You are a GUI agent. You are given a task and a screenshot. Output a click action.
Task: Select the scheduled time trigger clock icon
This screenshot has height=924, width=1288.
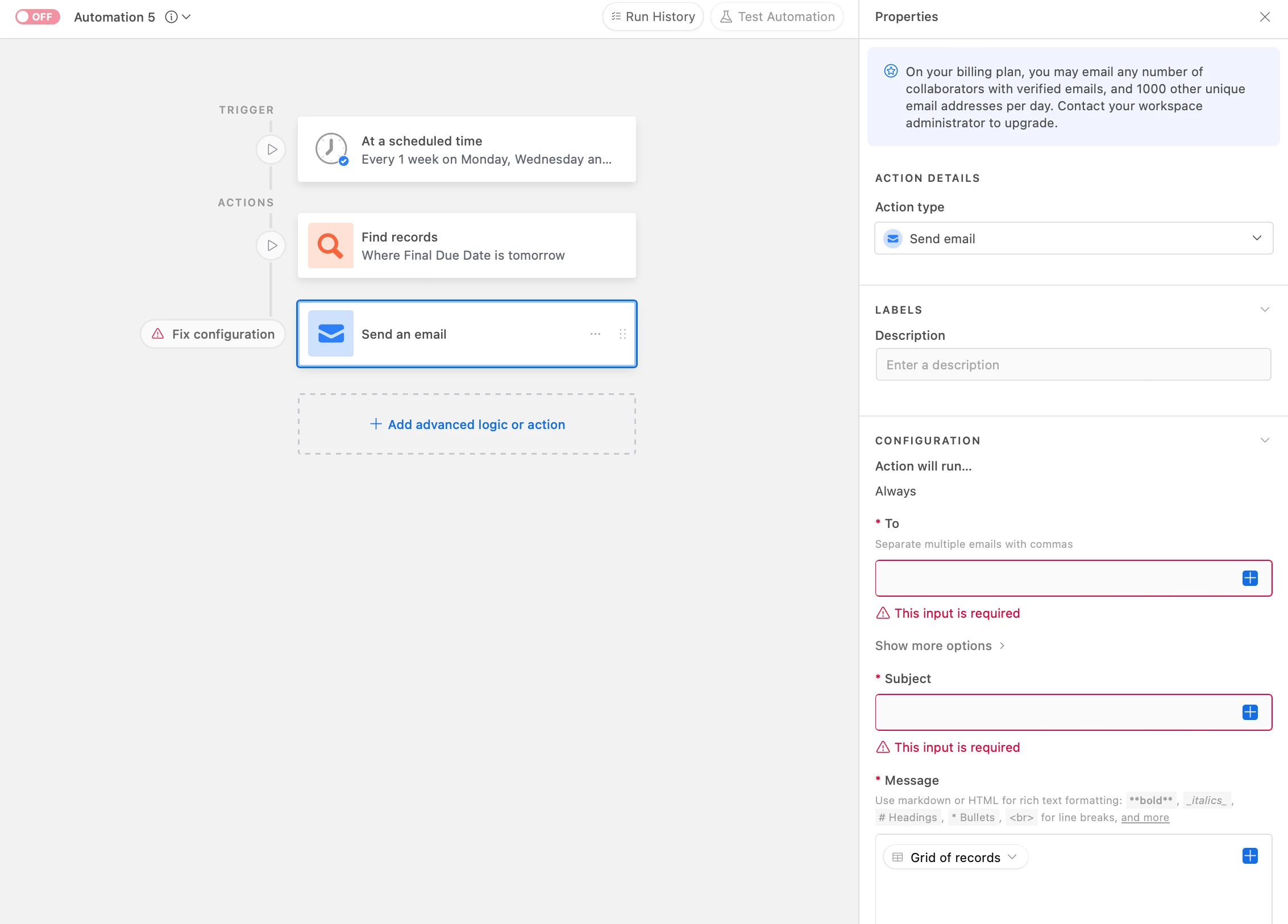331,149
